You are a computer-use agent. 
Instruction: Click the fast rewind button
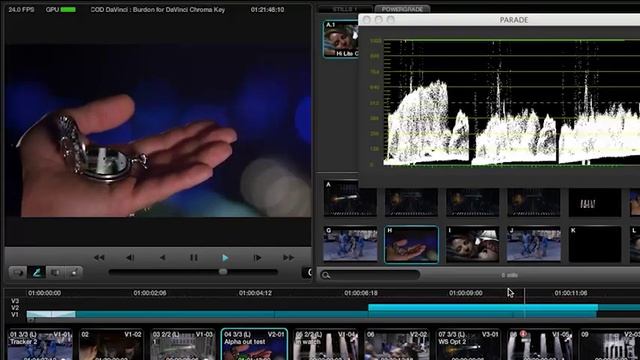99,258
